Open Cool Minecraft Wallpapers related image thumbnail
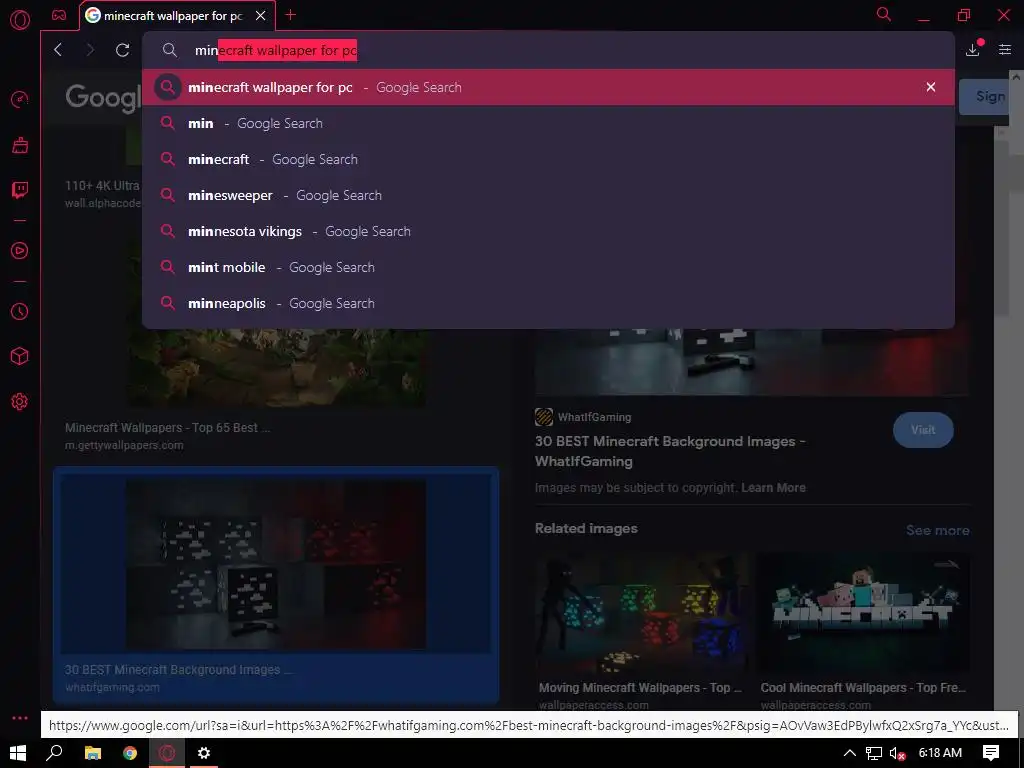The width and height of the screenshot is (1024, 768). tap(862, 613)
